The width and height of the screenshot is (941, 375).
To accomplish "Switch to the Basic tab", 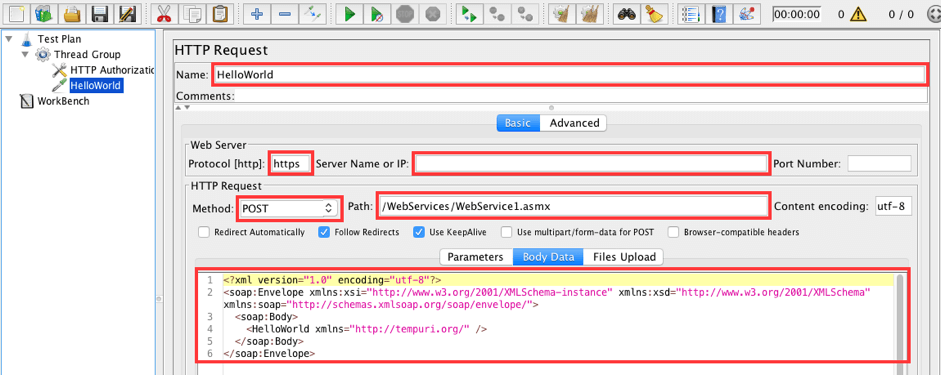I will tap(518, 123).
